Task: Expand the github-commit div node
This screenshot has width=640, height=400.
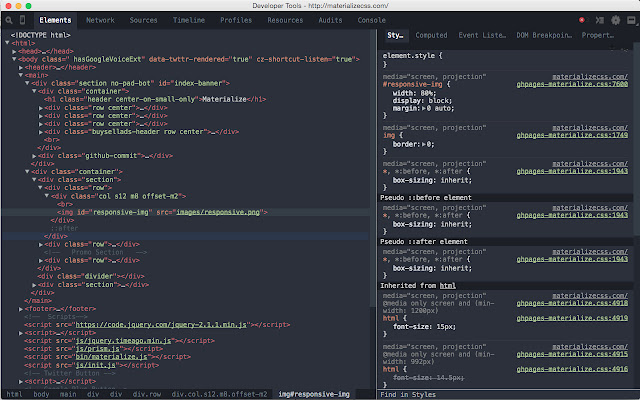Action: point(36,155)
